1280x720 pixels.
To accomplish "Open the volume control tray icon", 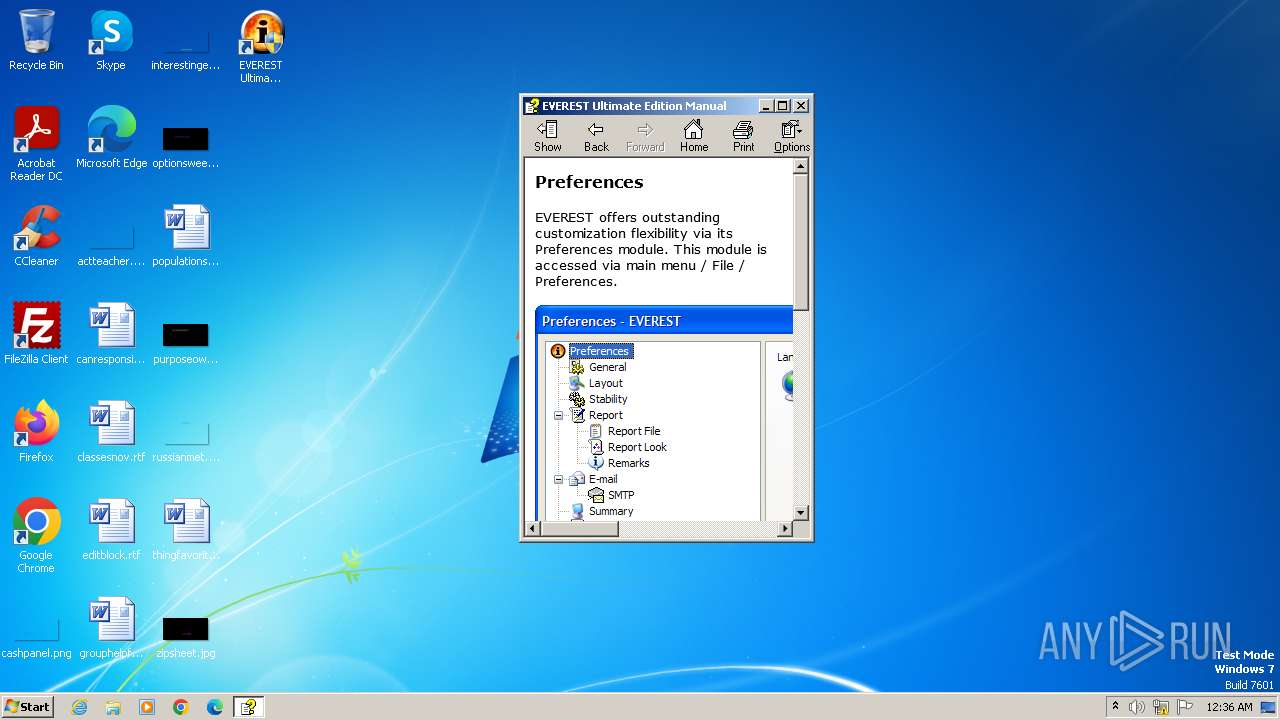I will (x=1136, y=707).
